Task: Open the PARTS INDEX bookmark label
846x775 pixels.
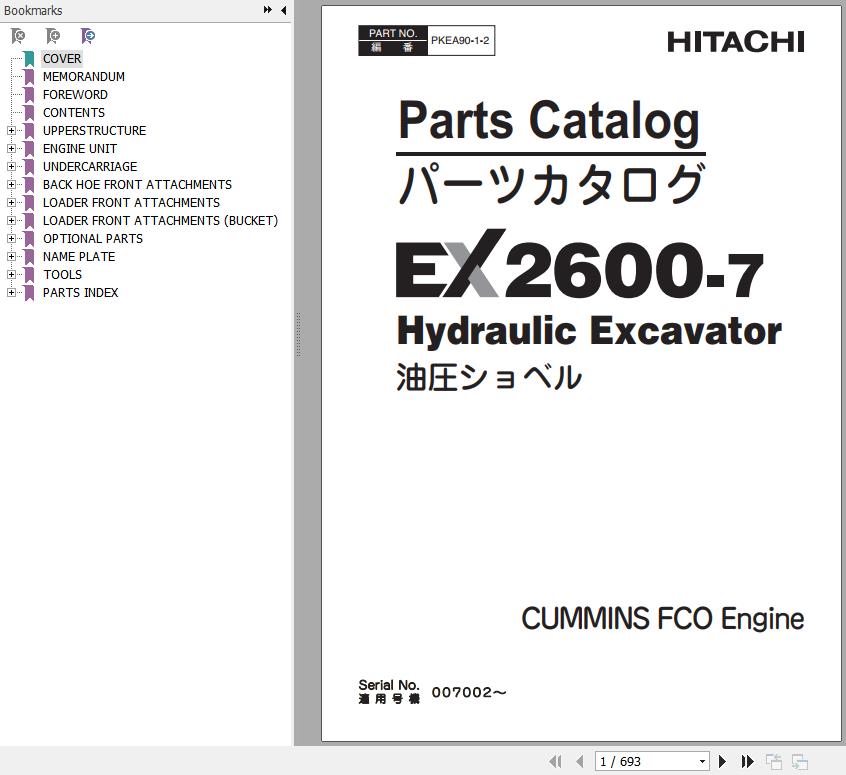Action: pyautogui.click(x=80, y=293)
